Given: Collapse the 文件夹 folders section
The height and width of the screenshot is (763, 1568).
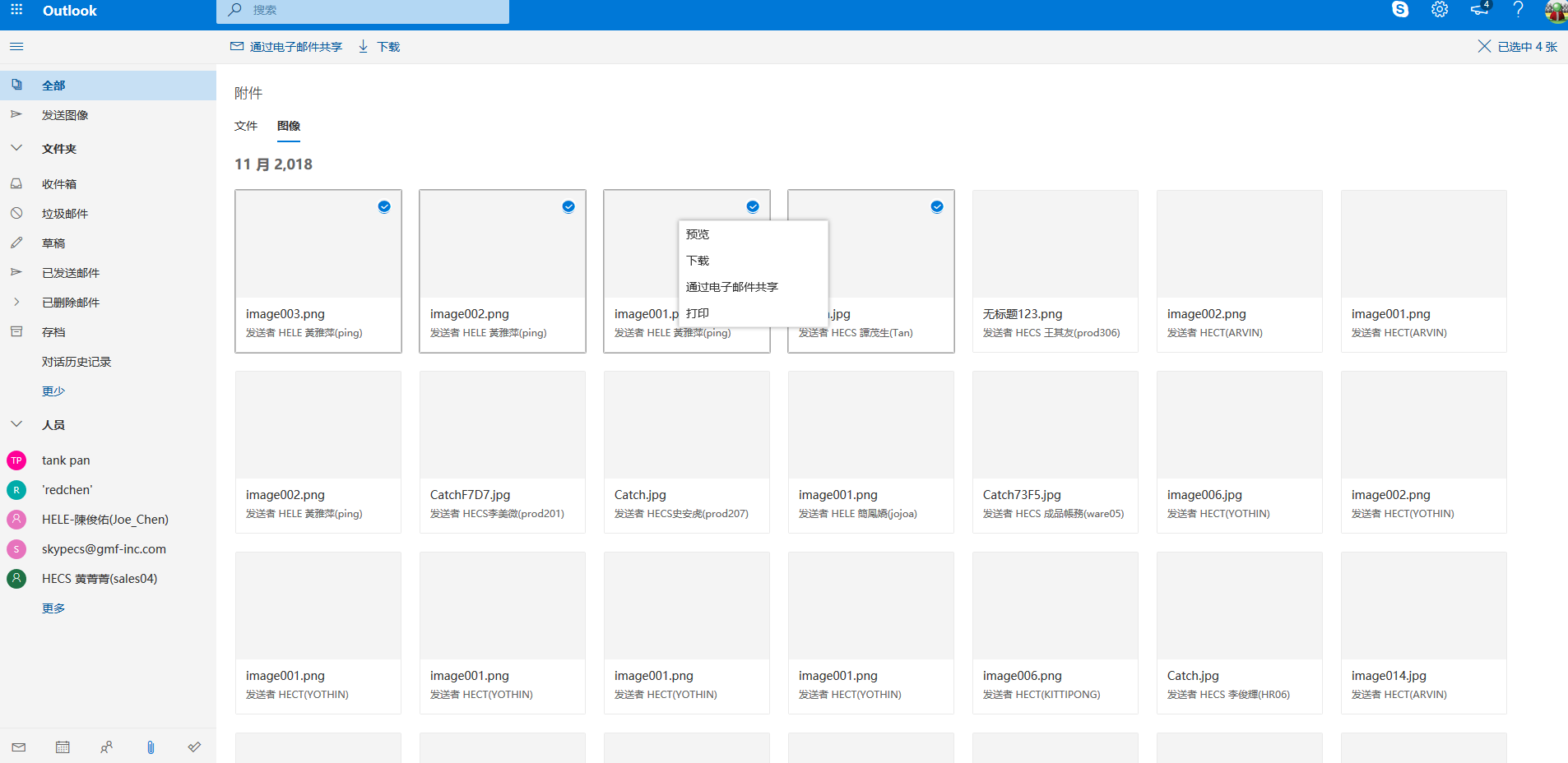Looking at the screenshot, I should pos(16,149).
